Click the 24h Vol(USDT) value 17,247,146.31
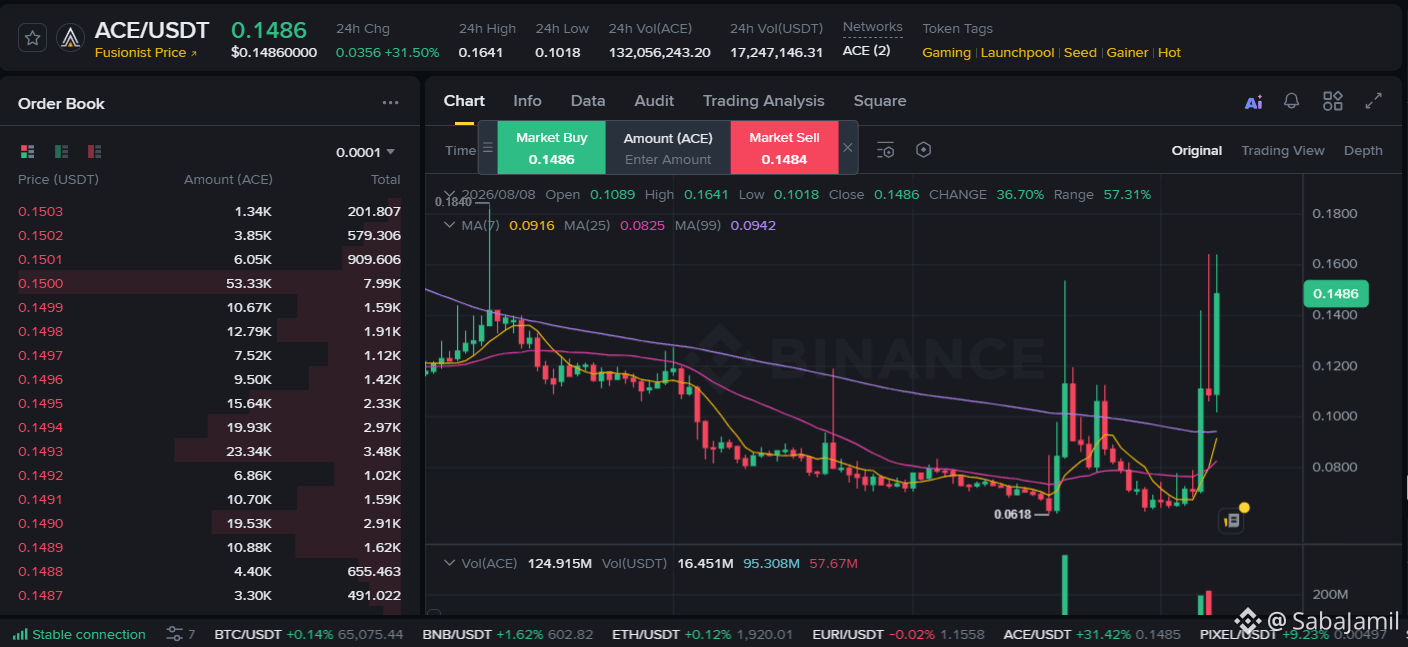 point(776,52)
